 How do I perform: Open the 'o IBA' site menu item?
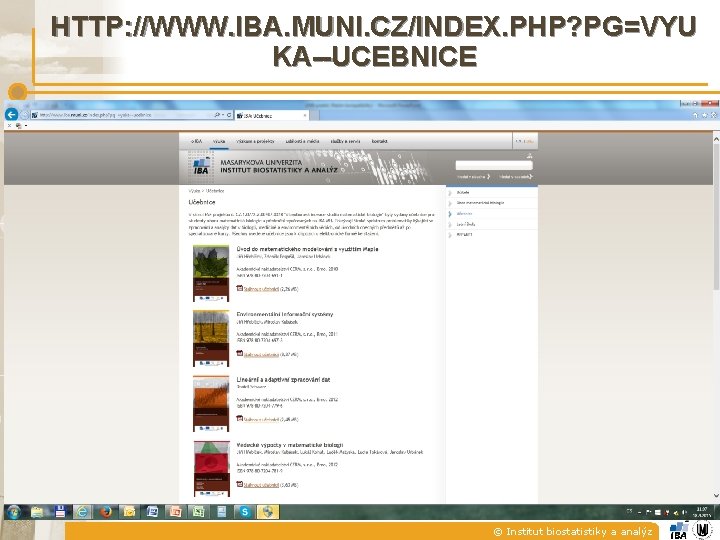[x=196, y=141]
